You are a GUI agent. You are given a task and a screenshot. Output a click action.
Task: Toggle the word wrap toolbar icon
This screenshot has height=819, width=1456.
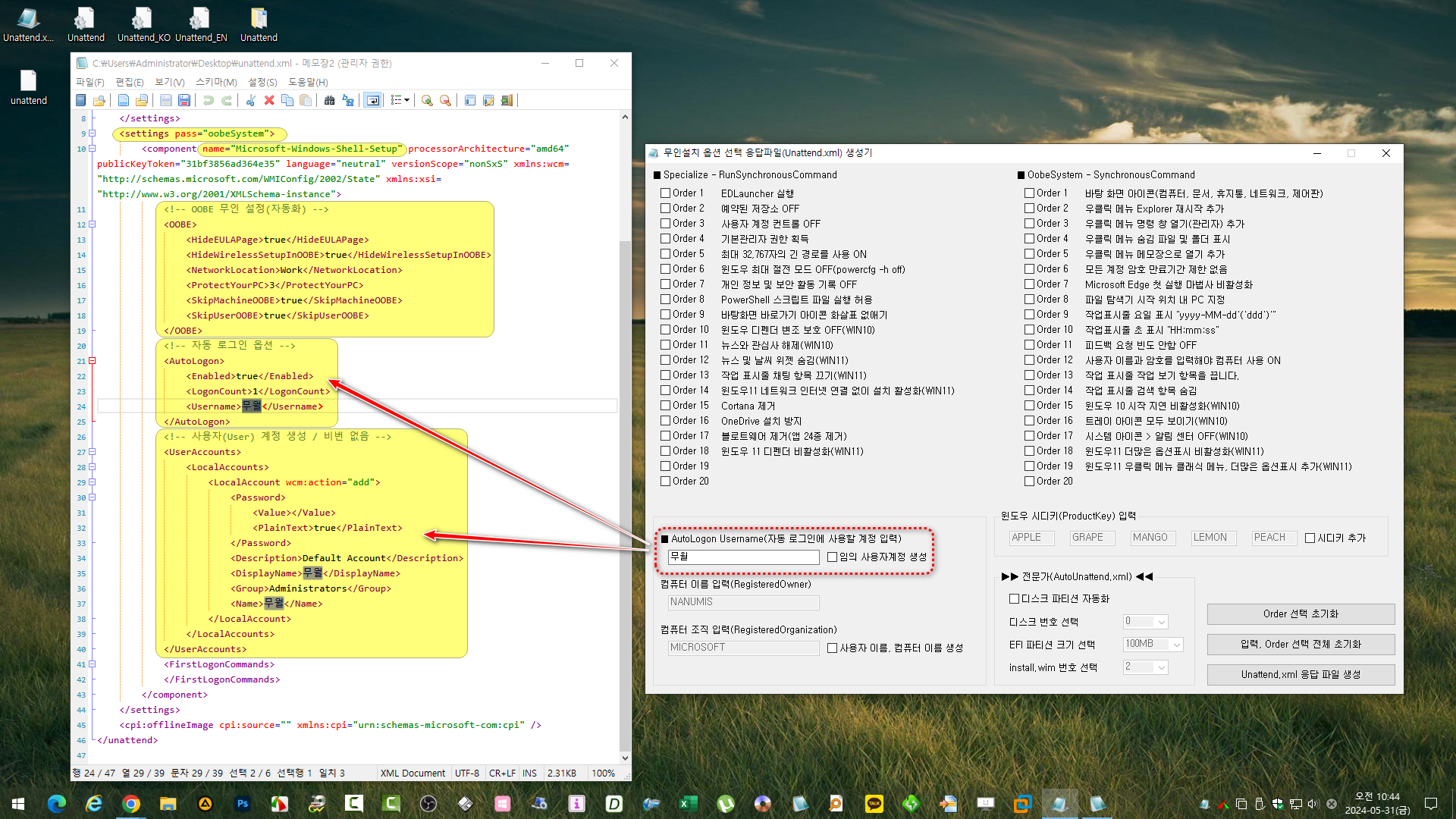point(372,100)
